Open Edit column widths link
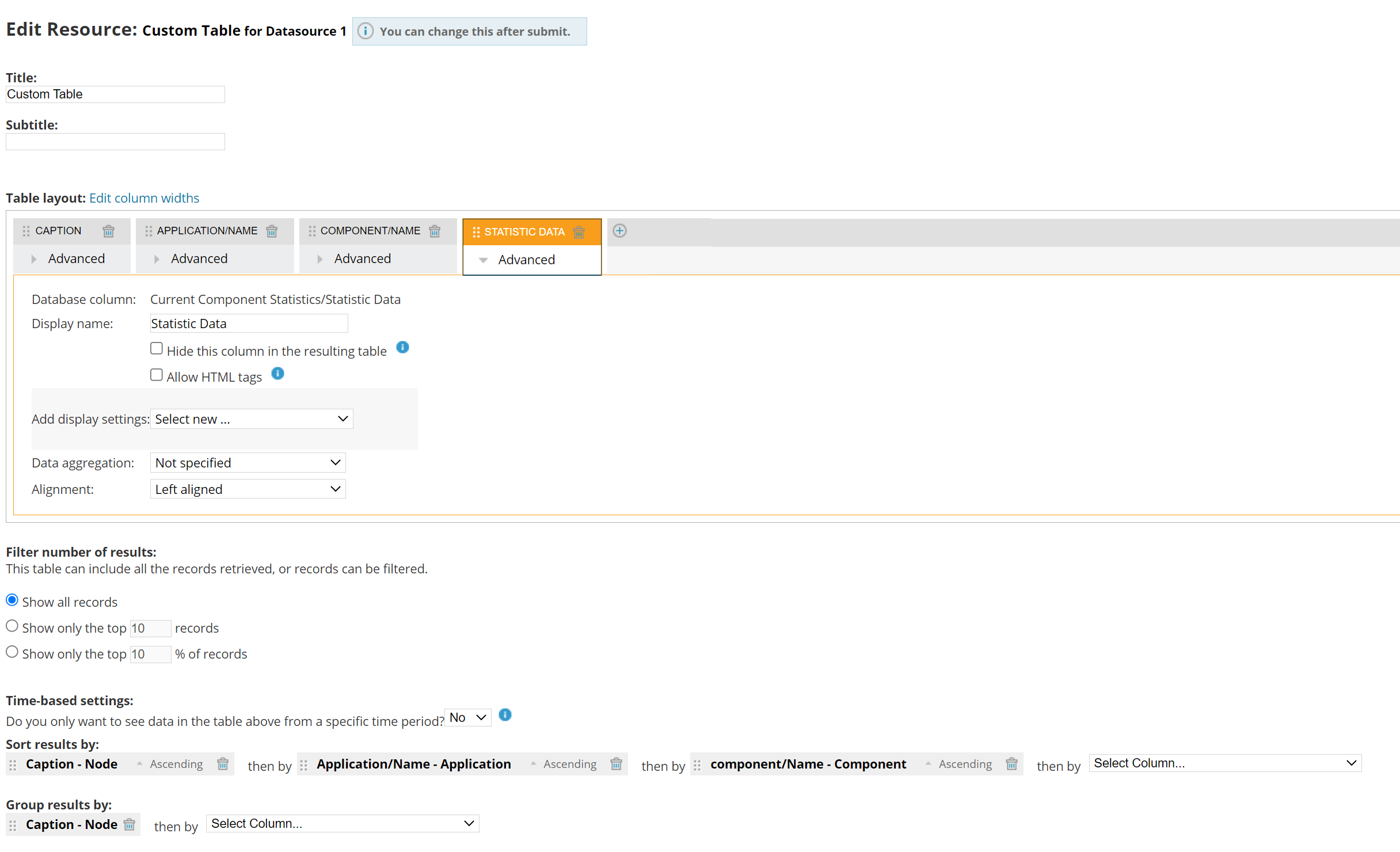The height and width of the screenshot is (852, 1400). coord(144,198)
